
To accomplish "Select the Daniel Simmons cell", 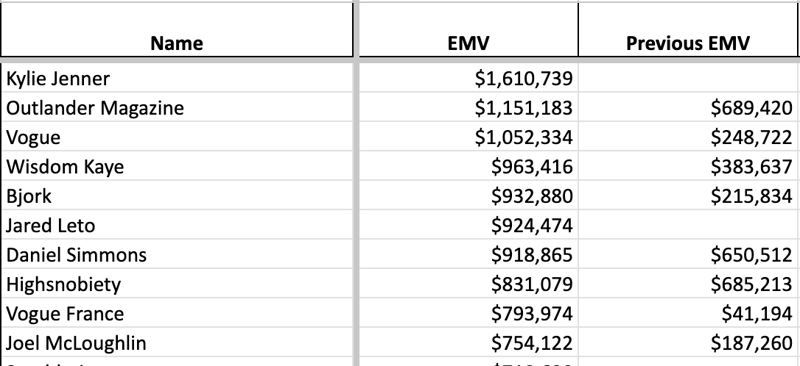I will point(177,254).
